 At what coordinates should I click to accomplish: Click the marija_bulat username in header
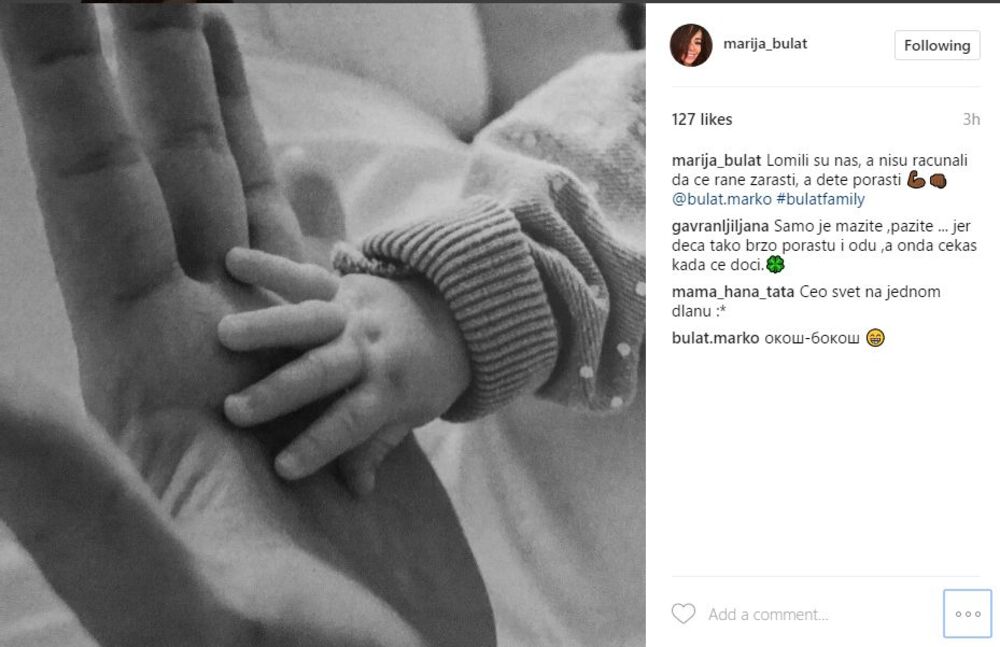point(765,43)
